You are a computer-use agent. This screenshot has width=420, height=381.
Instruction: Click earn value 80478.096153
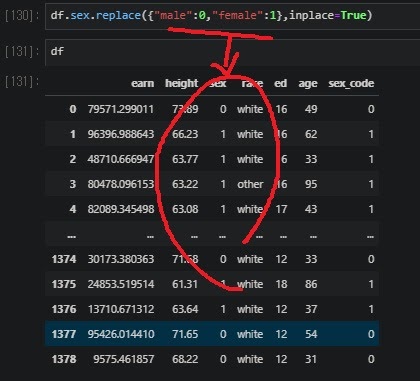point(121,184)
